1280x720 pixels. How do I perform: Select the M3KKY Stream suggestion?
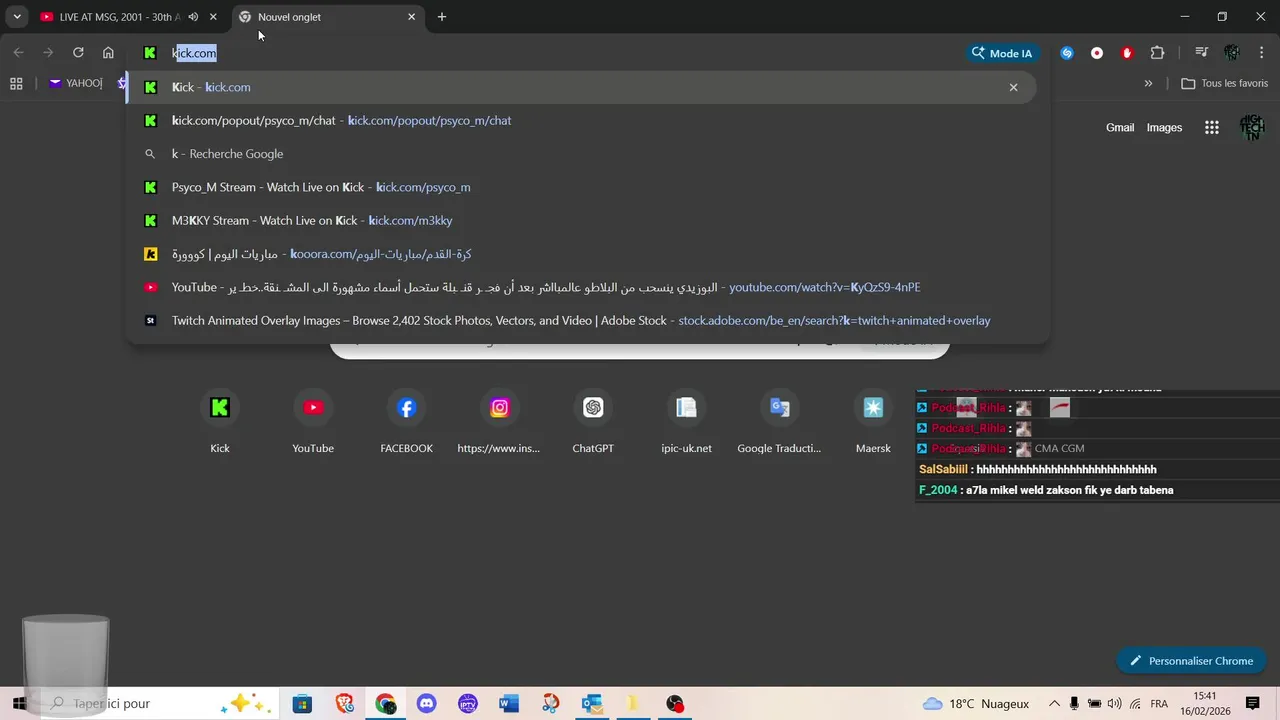tap(580, 221)
